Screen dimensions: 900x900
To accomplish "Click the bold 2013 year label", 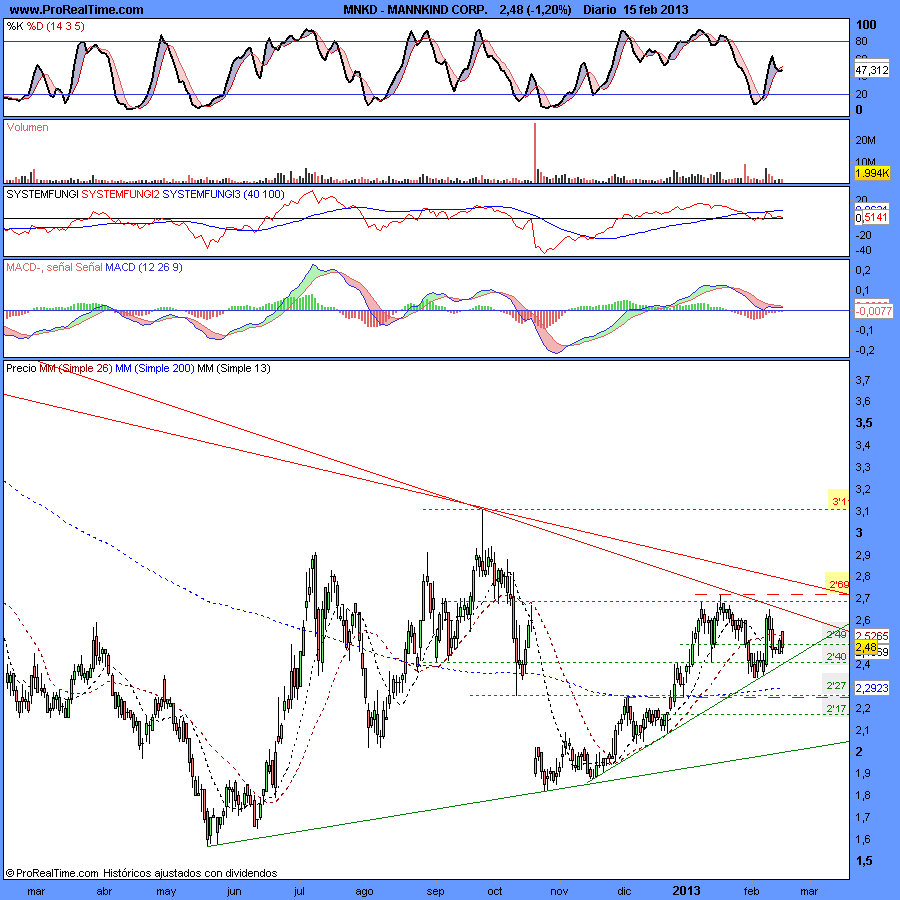I will coord(686,891).
